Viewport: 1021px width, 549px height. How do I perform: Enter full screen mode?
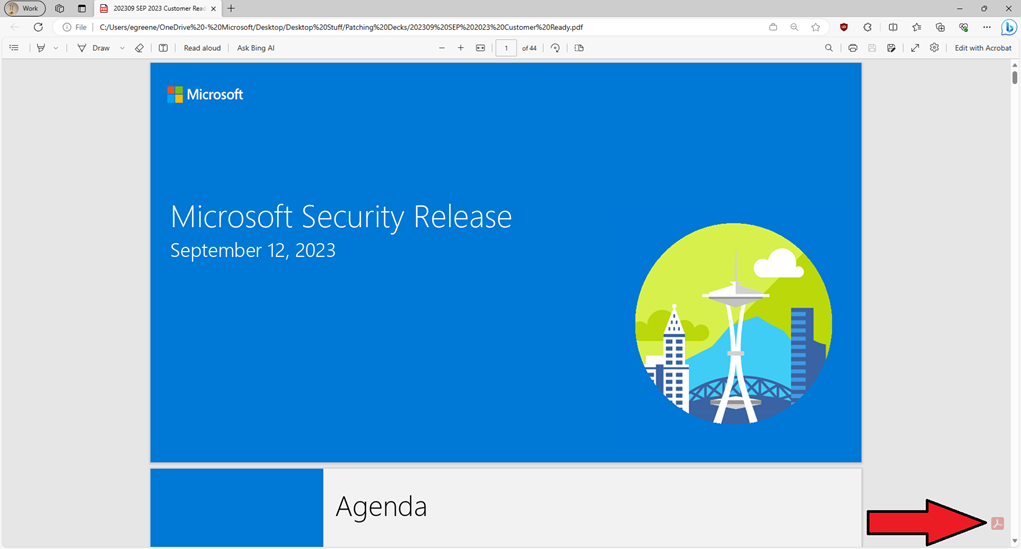click(x=915, y=48)
